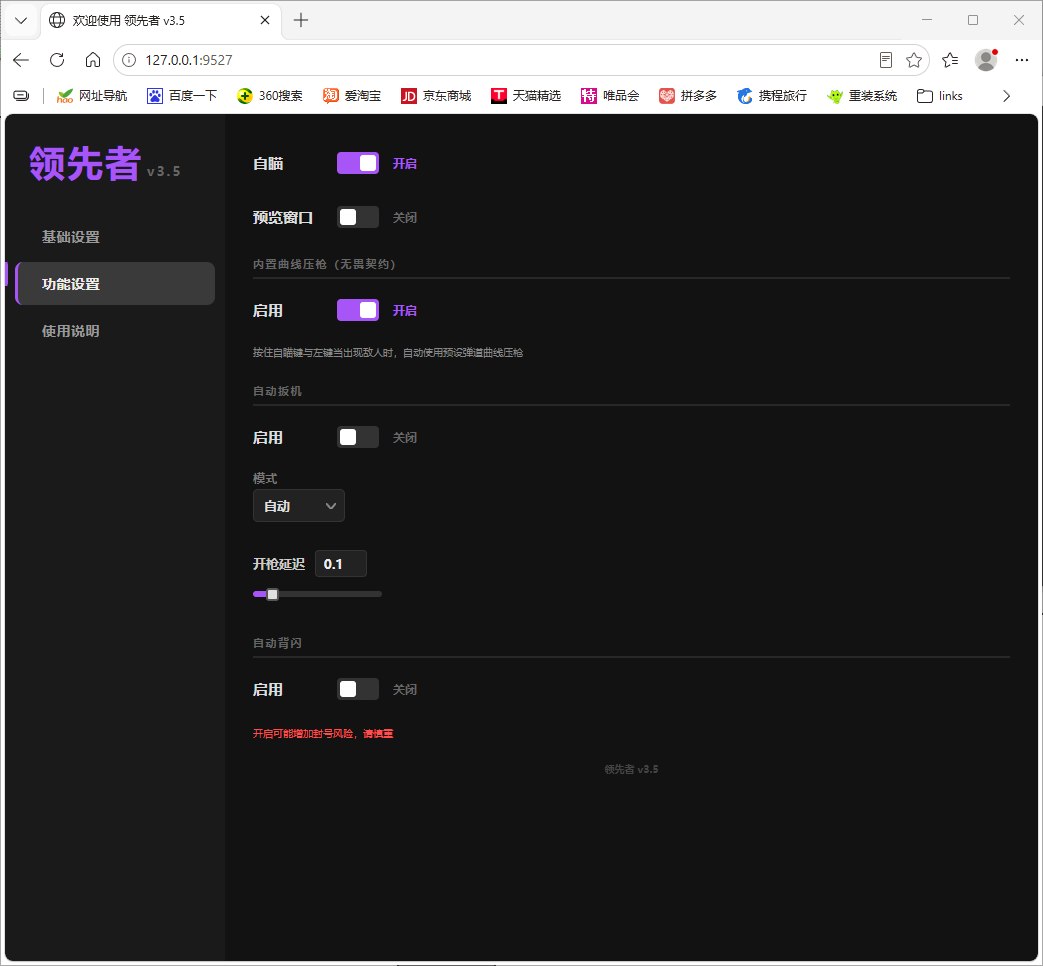Switch to 基础设置 section
Viewport: 1043px width, 966px height.
114,237
